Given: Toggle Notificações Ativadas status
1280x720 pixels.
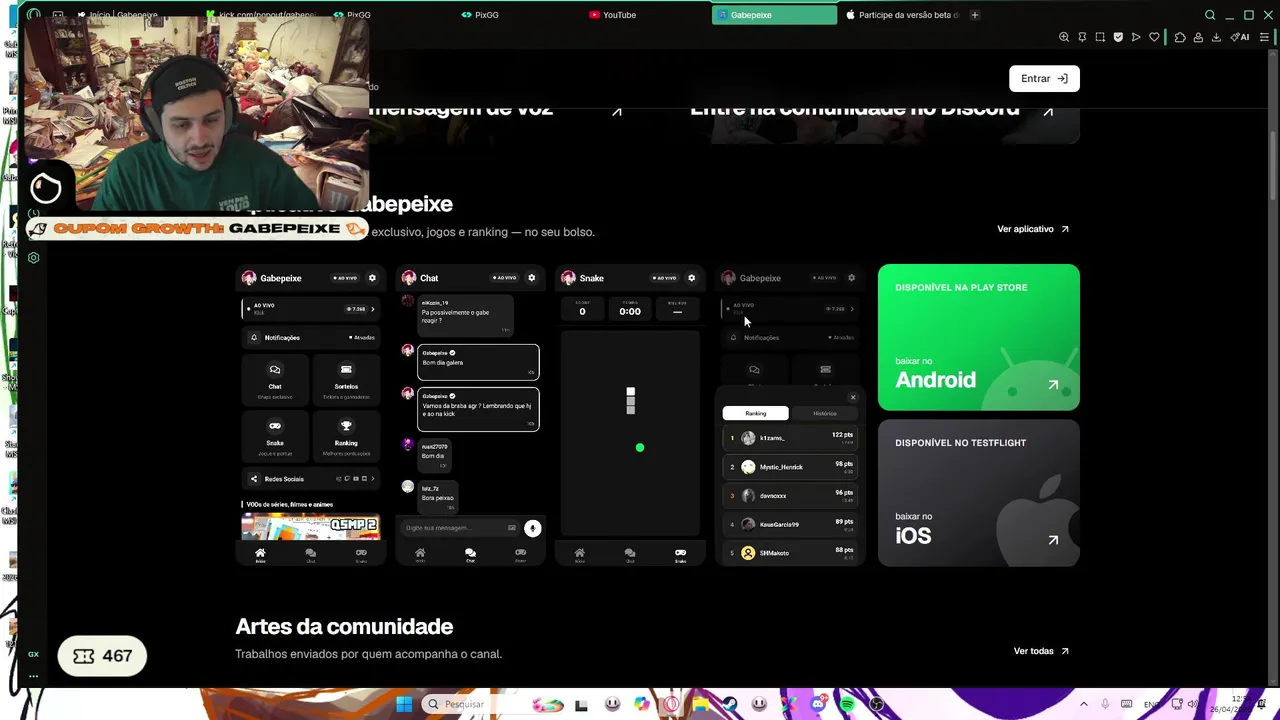Looking at the screenshot, I should [362, 338].
